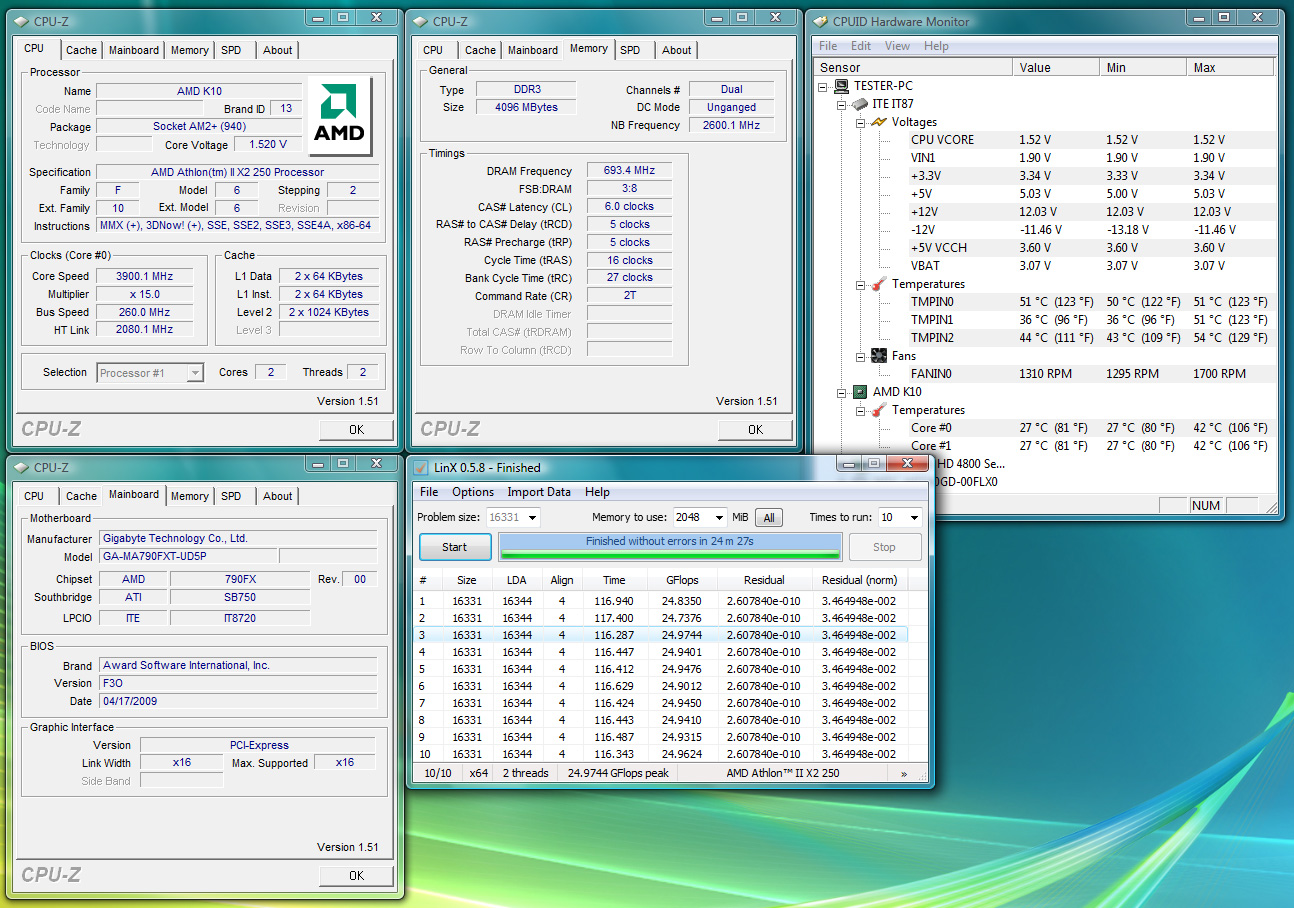Screen dimensions: 1294x908
Task: Collapse the Fans section
Action: click(860, 356)
